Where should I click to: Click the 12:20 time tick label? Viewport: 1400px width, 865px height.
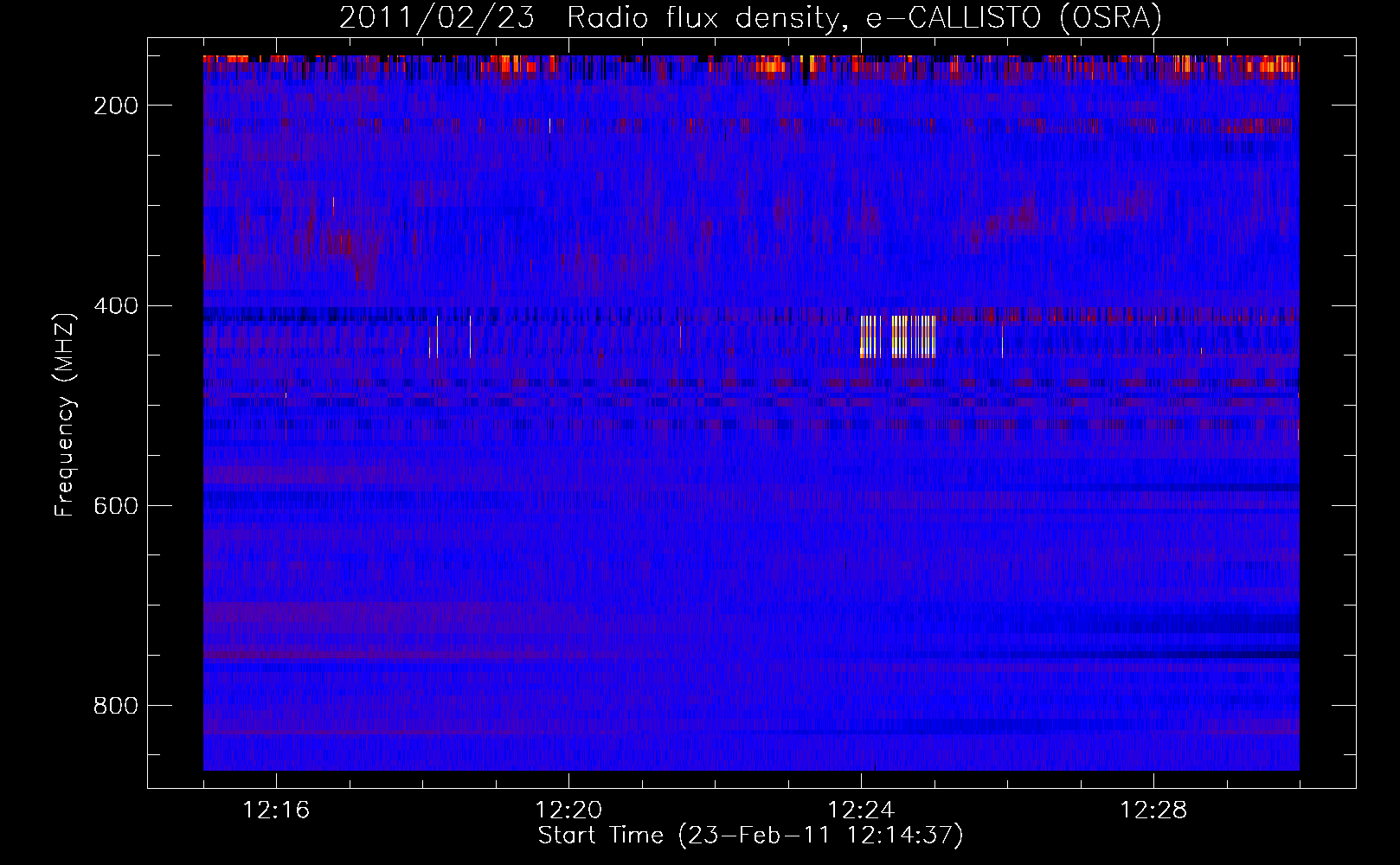[x=568, y=811]
